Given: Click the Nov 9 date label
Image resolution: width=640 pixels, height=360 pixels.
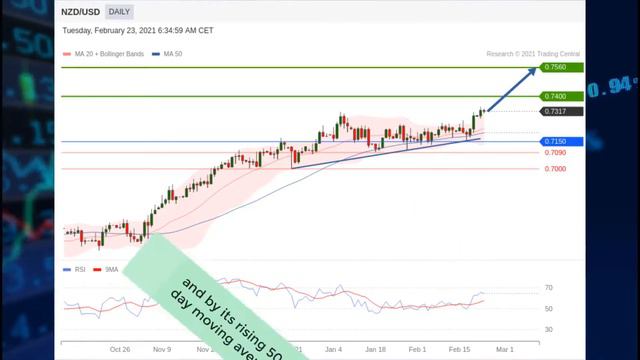Looking at the screenshot, I should (x=162, y=349).
